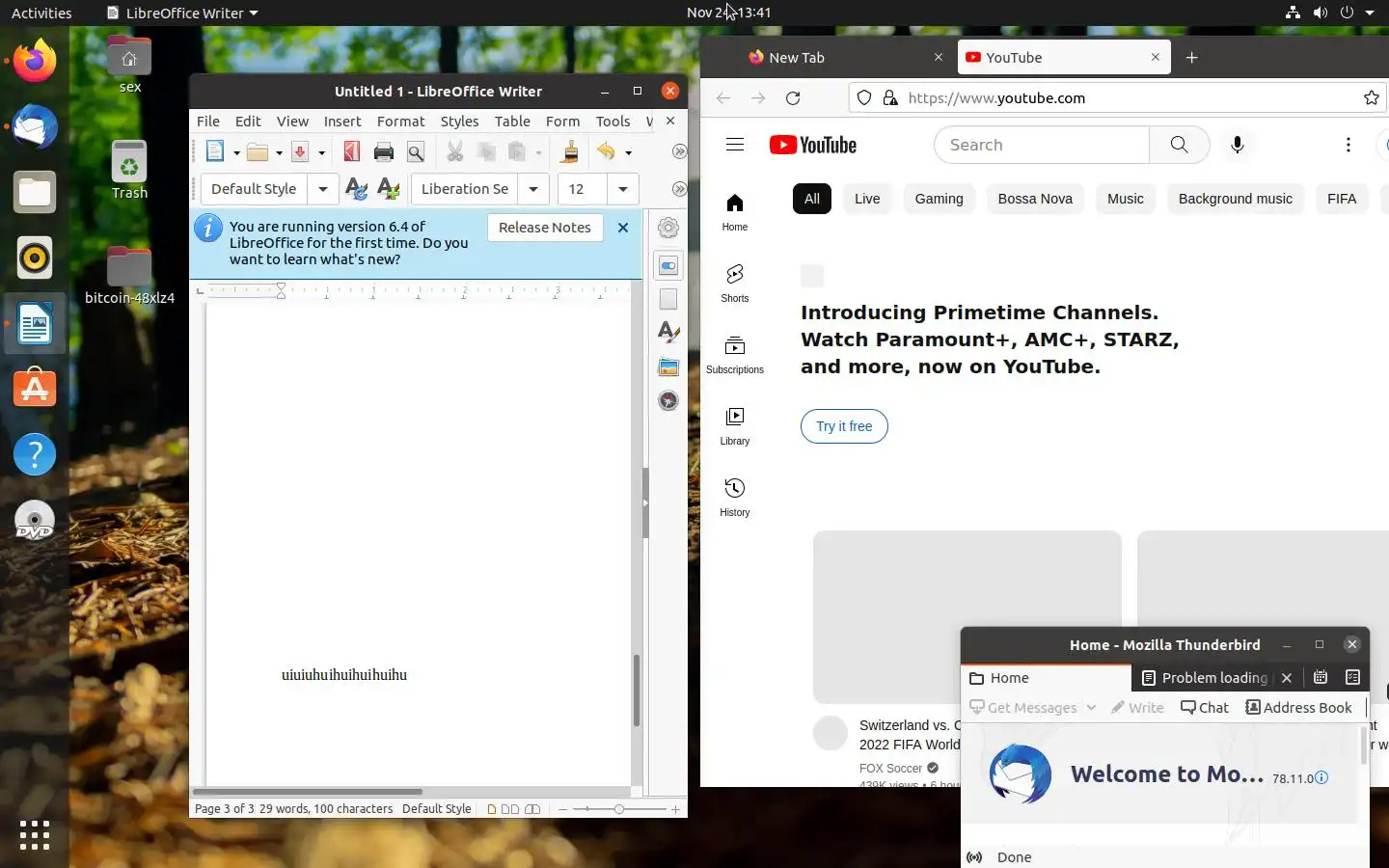Viewport: 1389px width, 868px height.
Task: Open Liberation Serif font name dropdown
Action: click(533, 189)
